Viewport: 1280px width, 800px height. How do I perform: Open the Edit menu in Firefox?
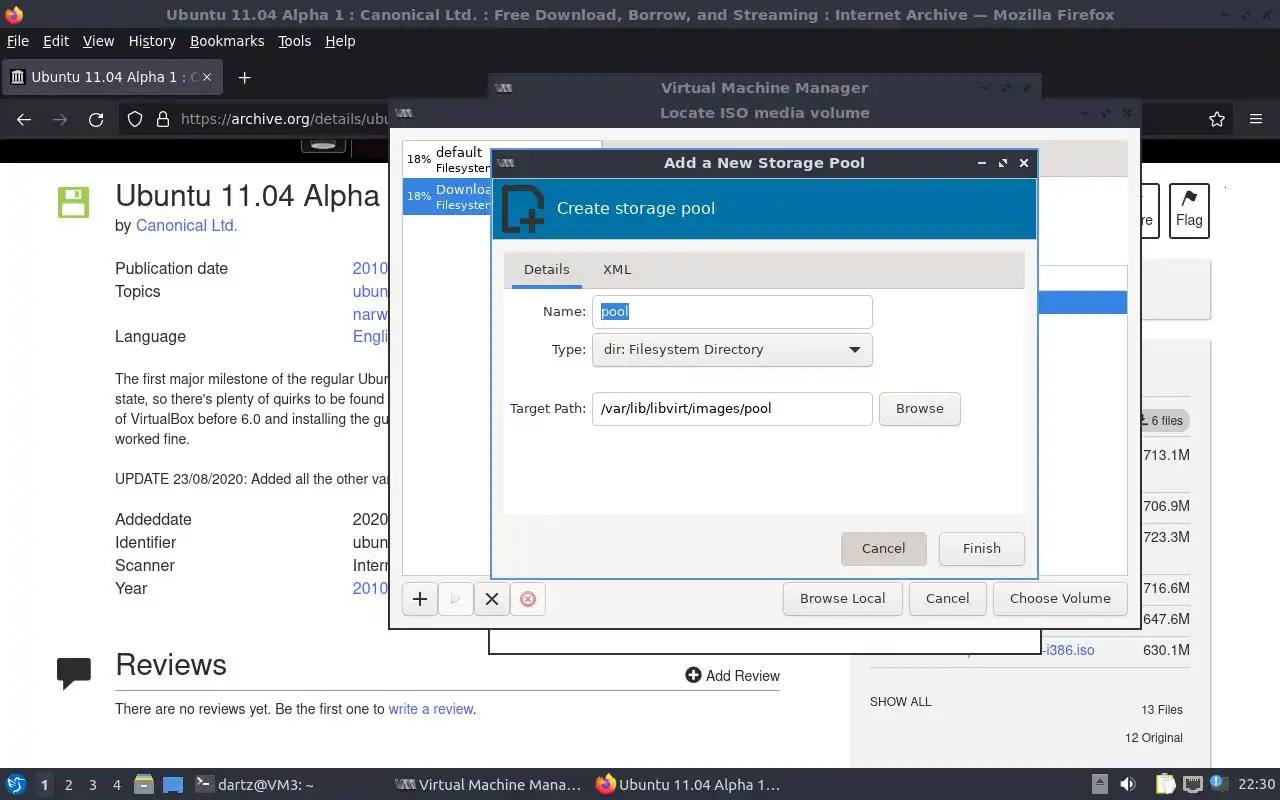[x=56, y=41]
